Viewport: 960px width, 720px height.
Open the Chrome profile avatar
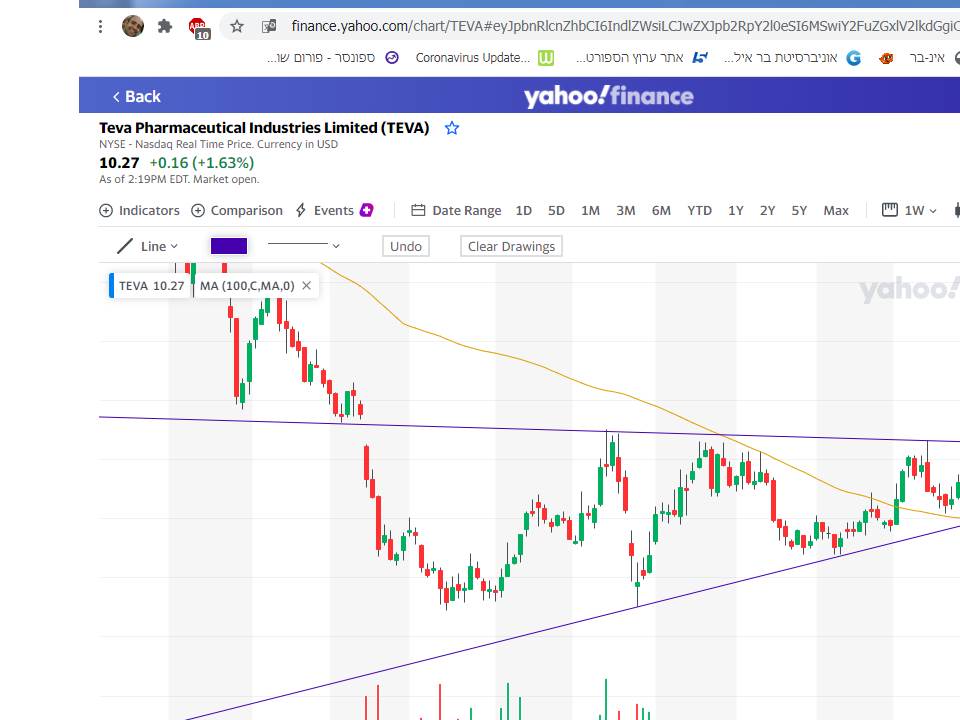tap(133, 26)
